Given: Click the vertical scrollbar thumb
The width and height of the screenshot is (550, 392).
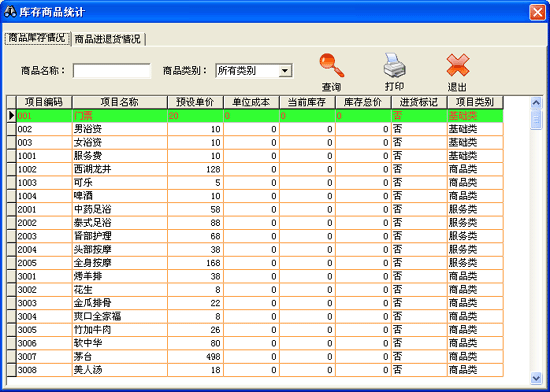Looking at the screenshot, I should (x=536, y=120).
